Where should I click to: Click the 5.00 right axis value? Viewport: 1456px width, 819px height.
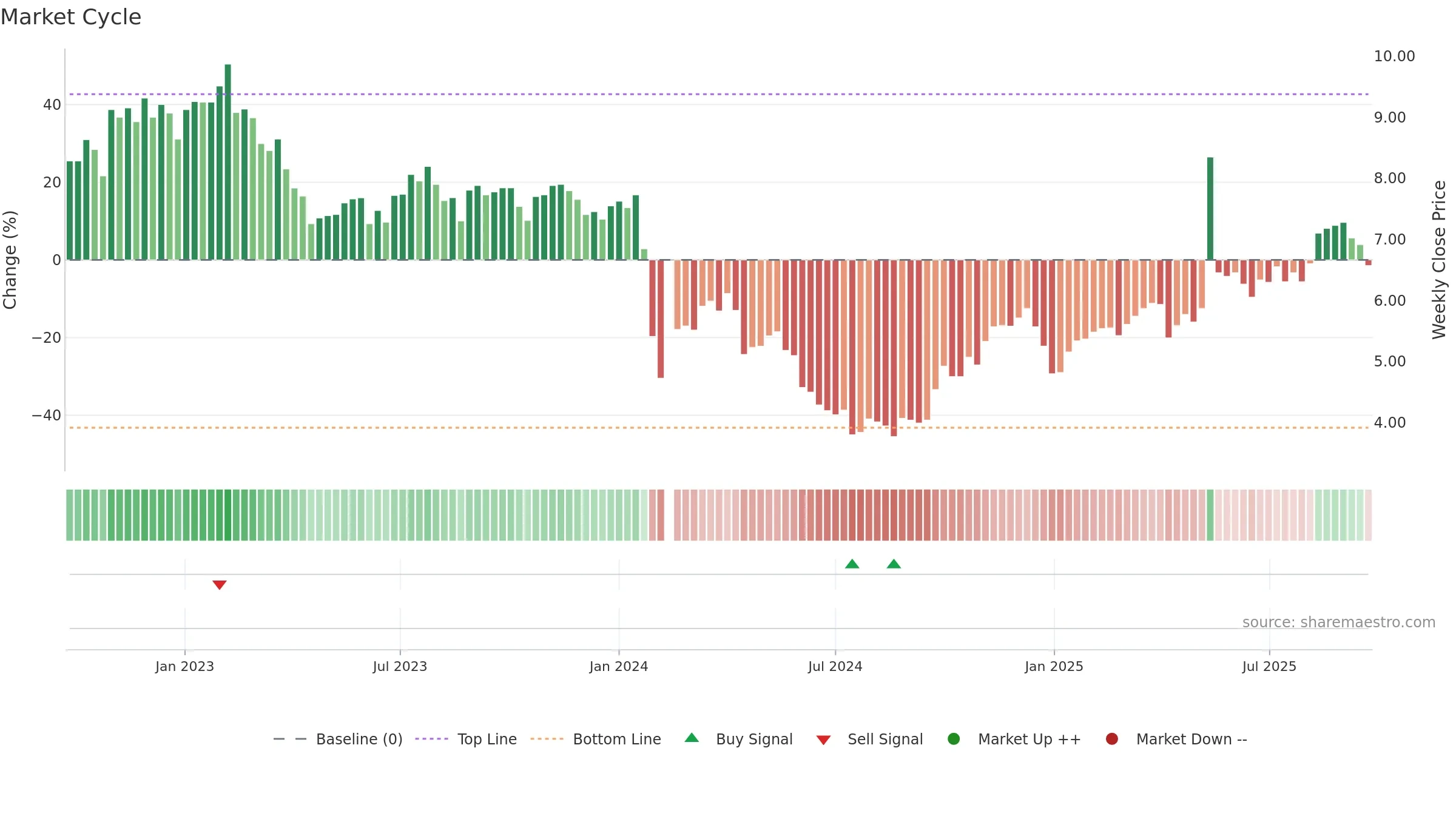pos(1390,361)
